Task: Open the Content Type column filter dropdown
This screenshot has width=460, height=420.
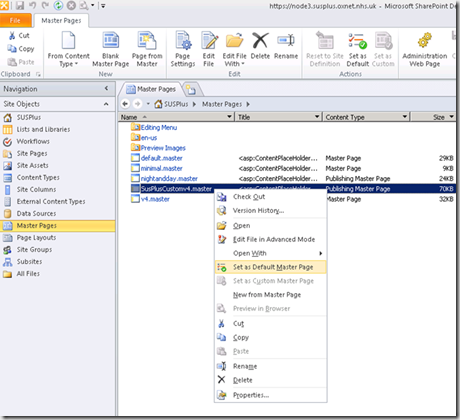Action: tap(405, 117)
